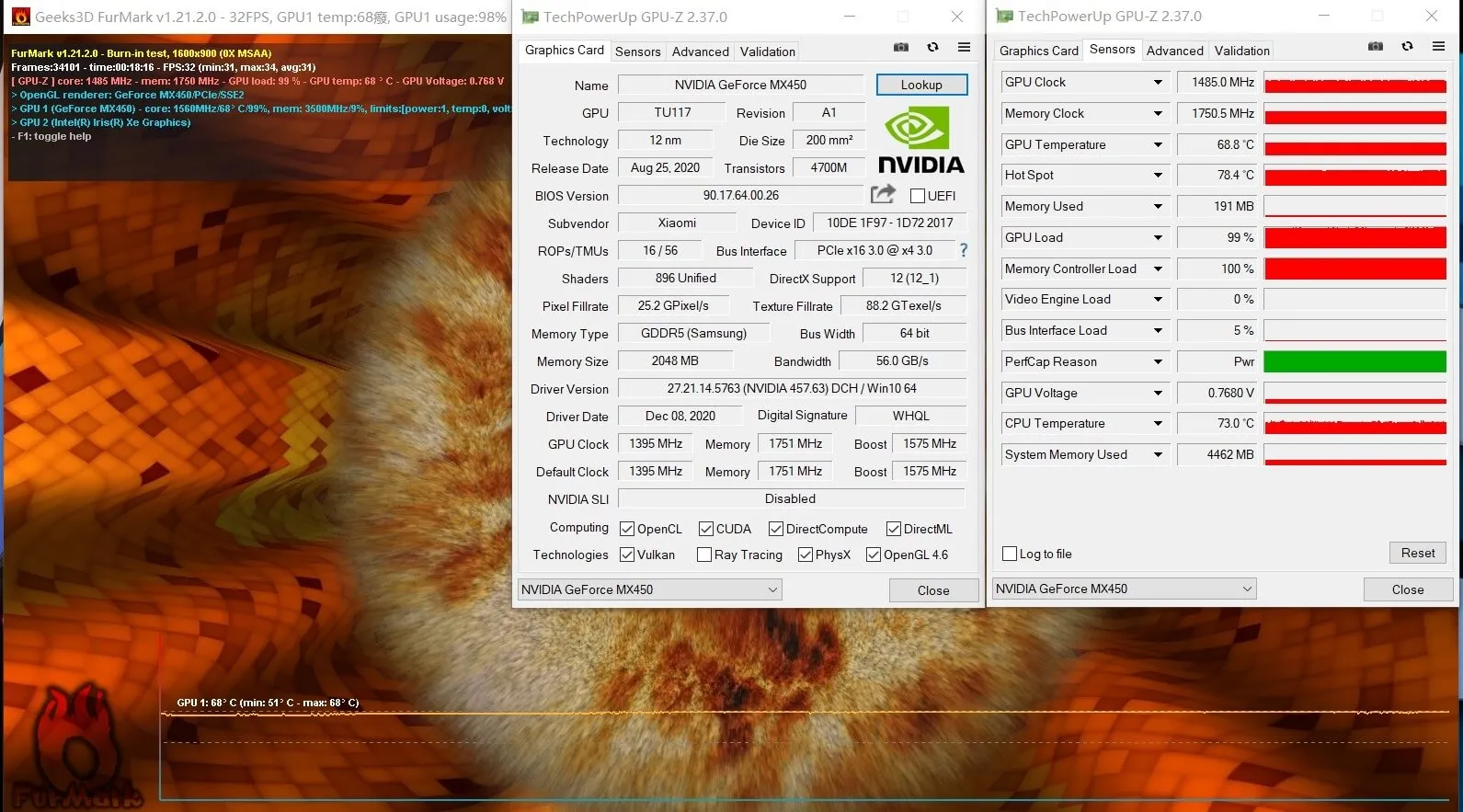Open the GPU Voltage sensor dropdown
Image resolution: width=1463 pixels, height=812 pixels.
click(x=1158, y=393)
